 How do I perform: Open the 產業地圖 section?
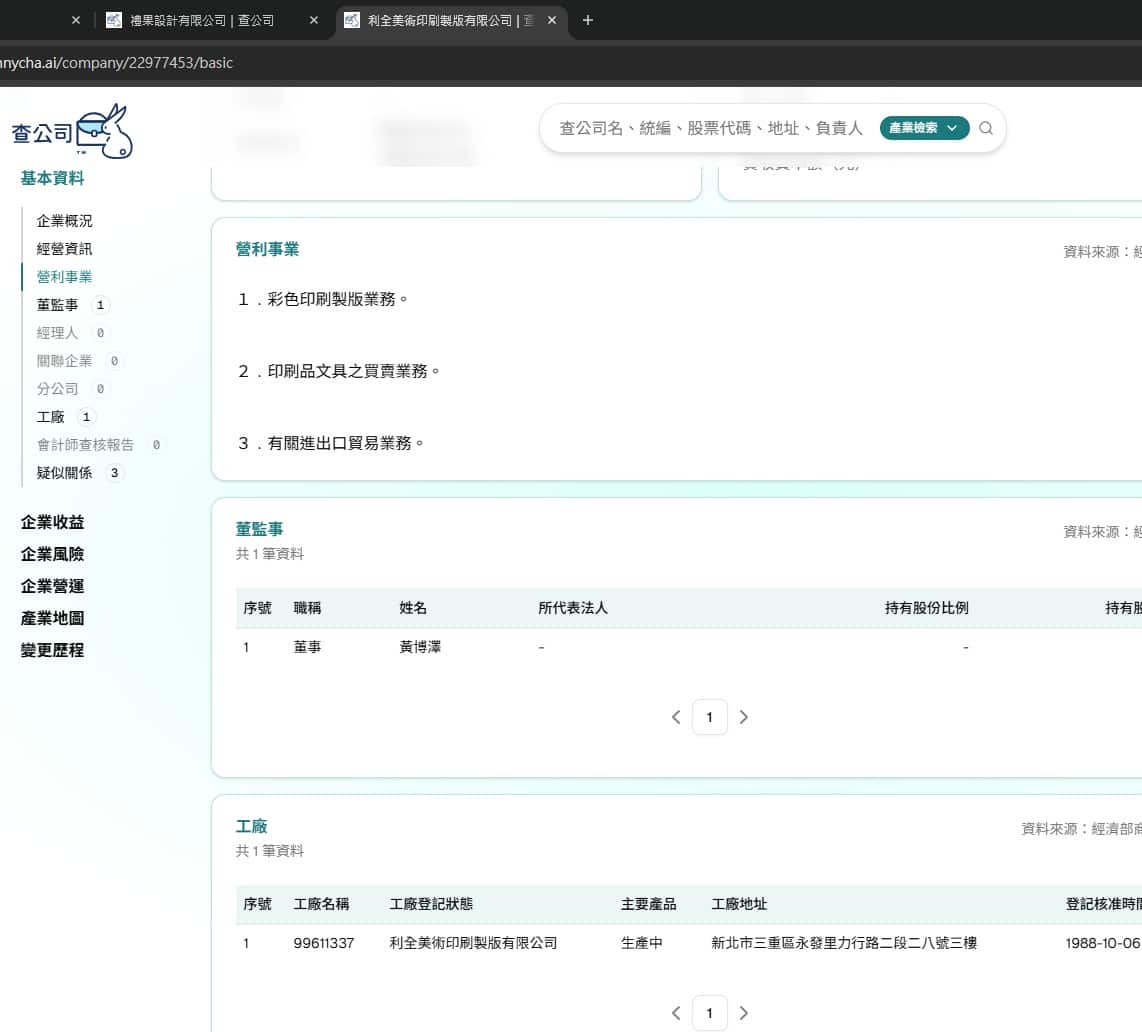pos(52,618)
